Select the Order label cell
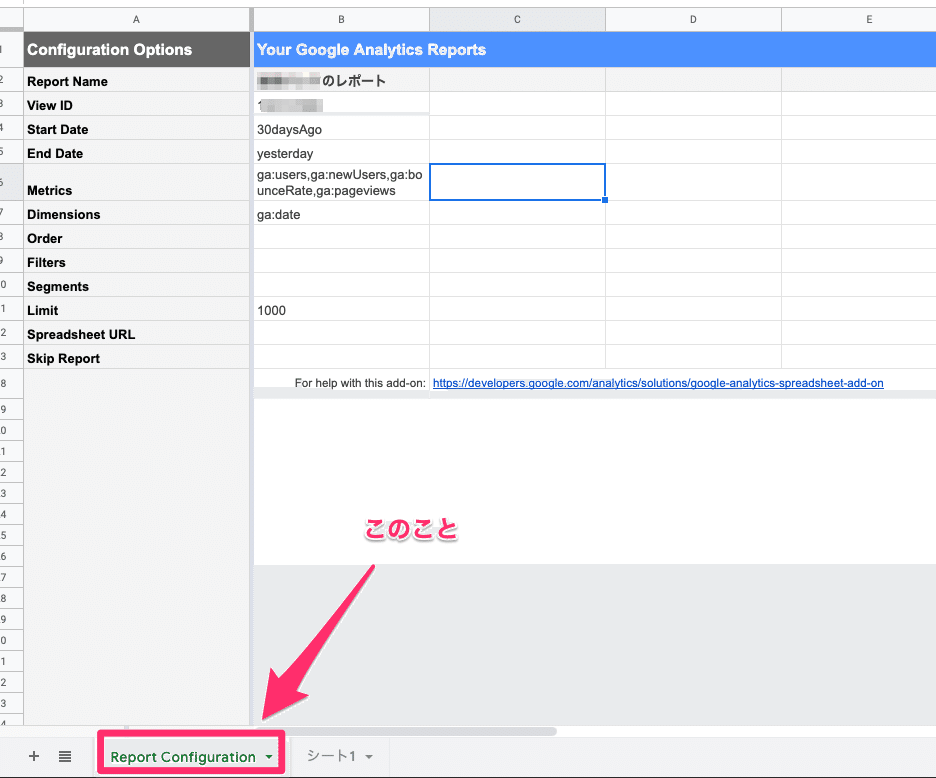The width and height of the screenshot is (936, 778). pyautogui.click(x=137, y=237)
